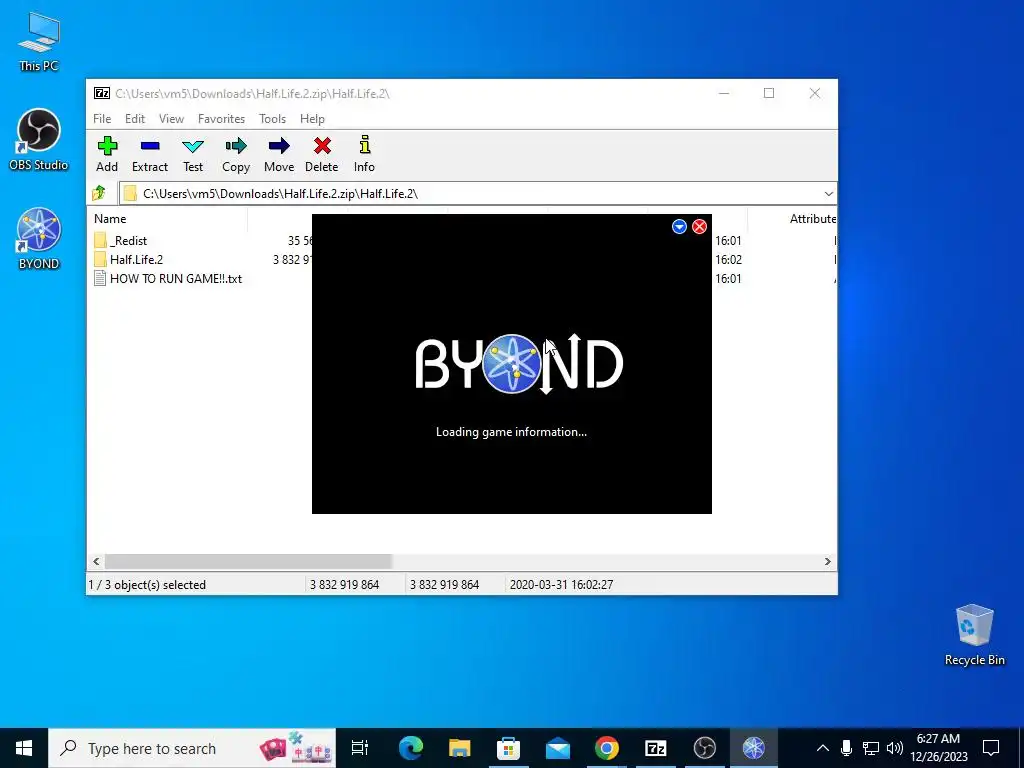Open the Info toolbar icon in 7-Zip
The height and width of the screenshot is (768, 1024).
coord(364,155)
